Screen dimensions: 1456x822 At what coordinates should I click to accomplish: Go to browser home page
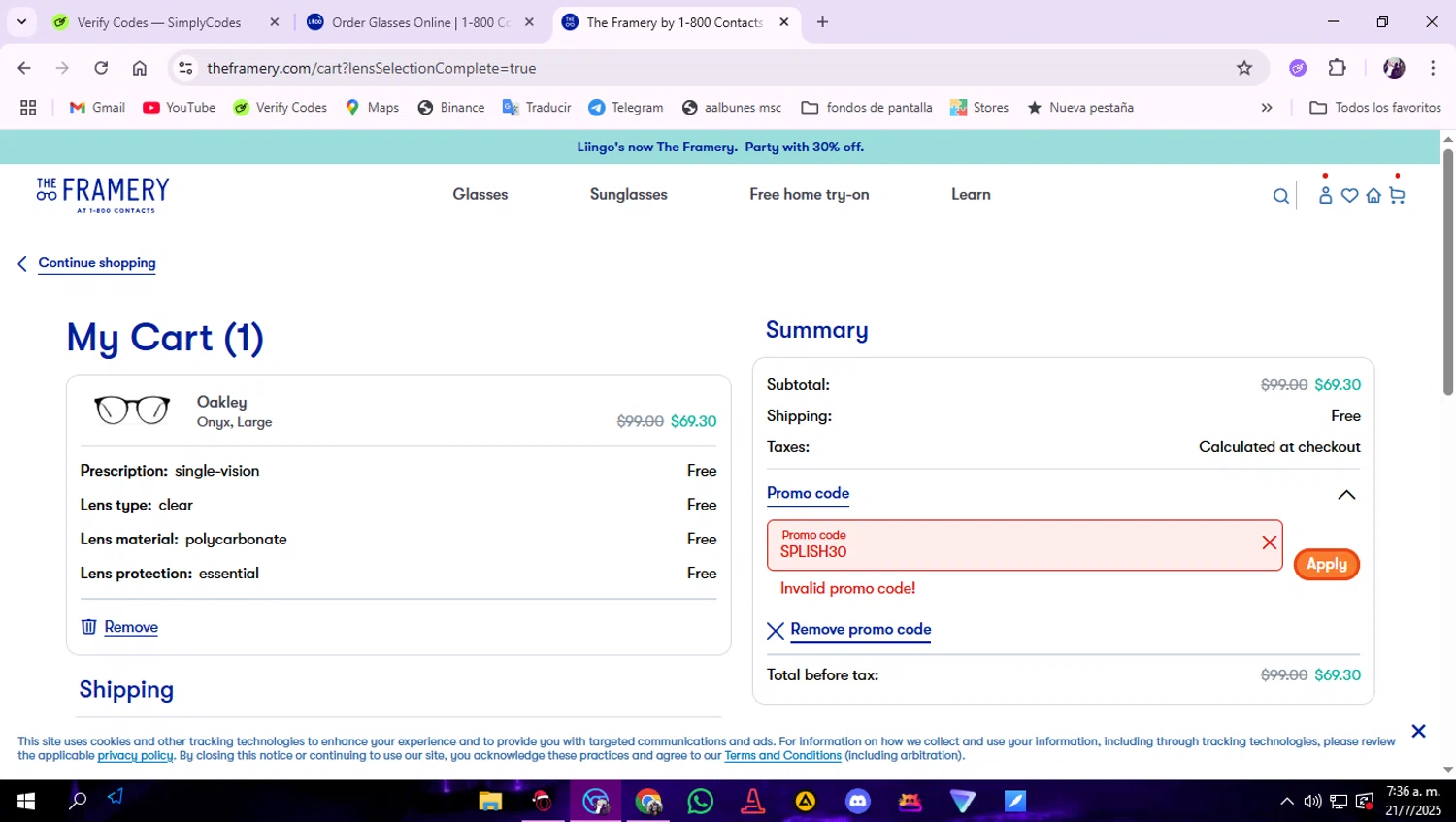click(140, 68)
